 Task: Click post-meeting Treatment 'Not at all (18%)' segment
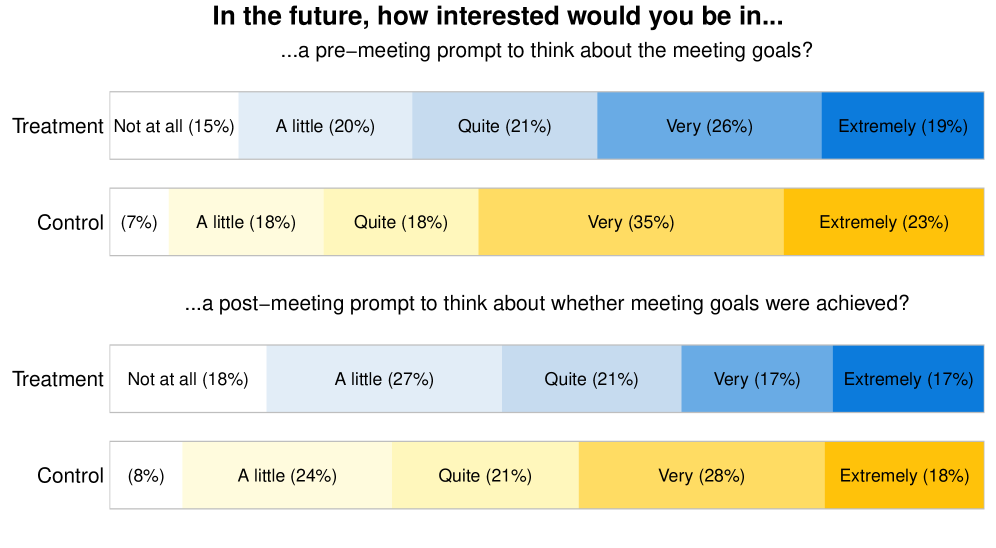[188, 379]
